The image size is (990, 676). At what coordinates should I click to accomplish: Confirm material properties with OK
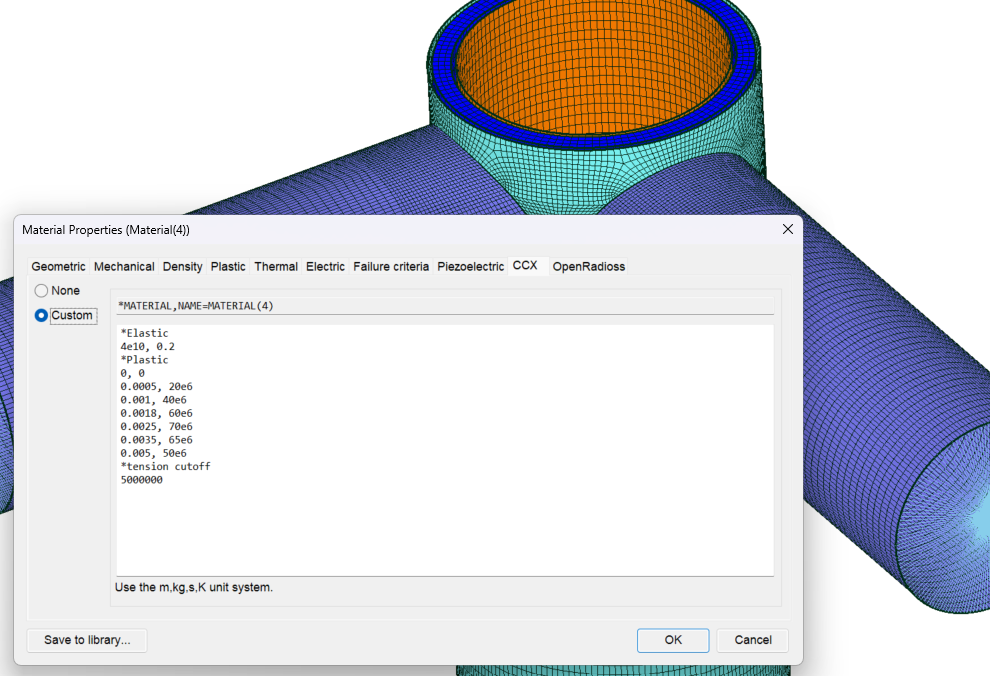673,640
